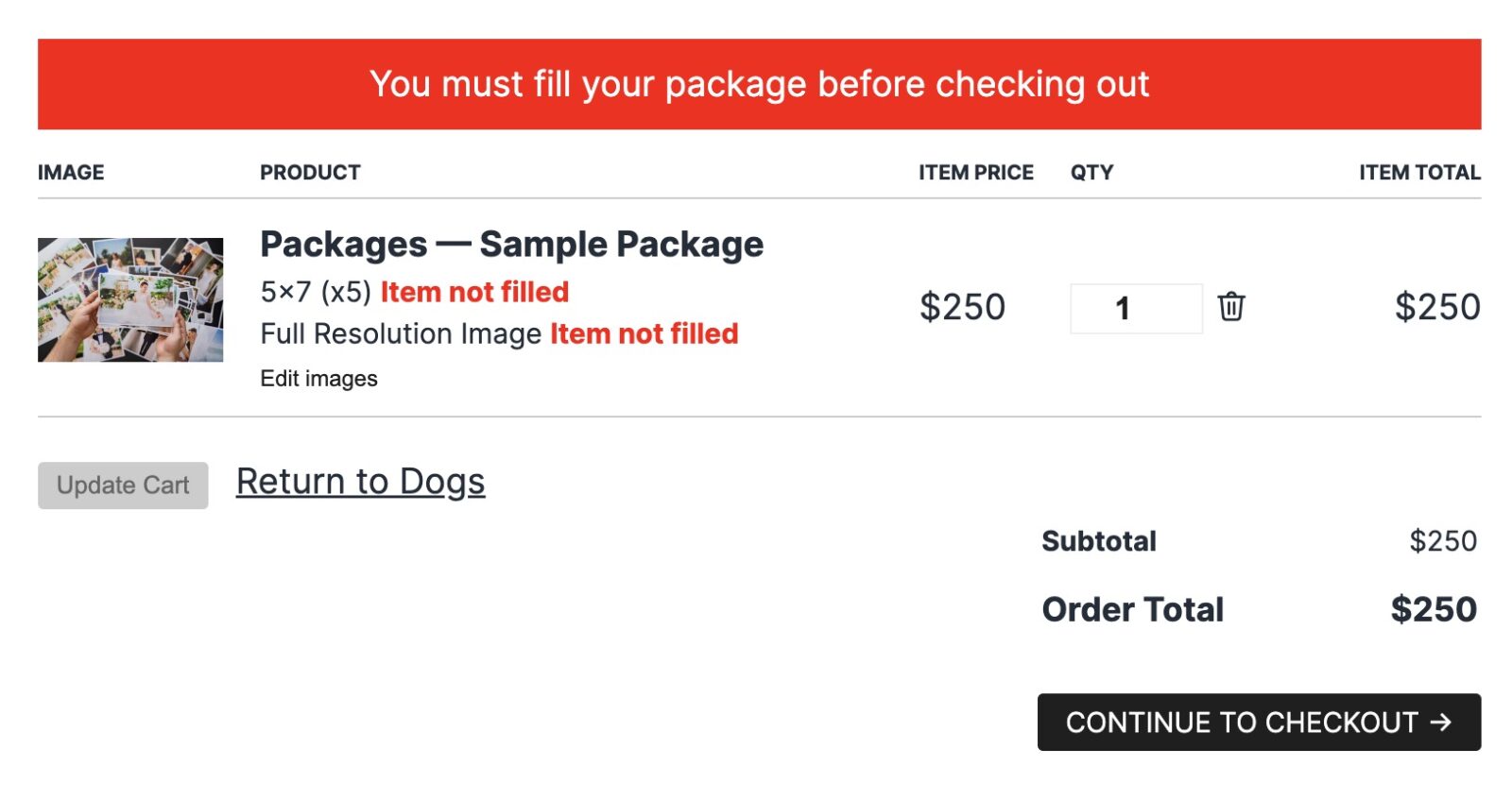The width and height of the screenshot is (1512, 800).
Task: Click the PRODUCT column header
Action: [x=310, y=173]
